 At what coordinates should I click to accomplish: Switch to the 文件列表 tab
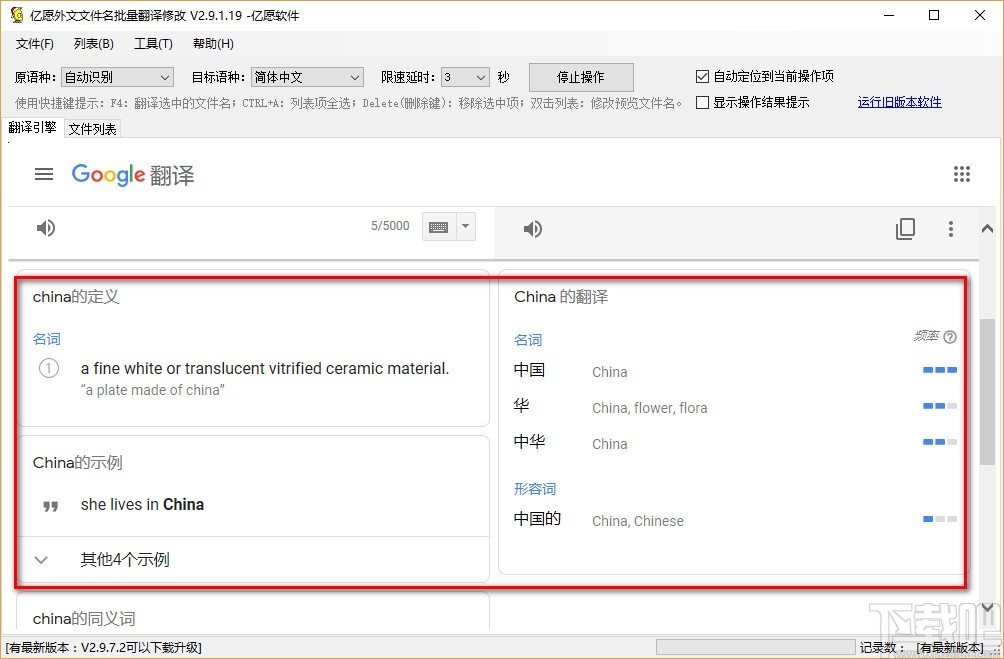[x=93, y=129]
